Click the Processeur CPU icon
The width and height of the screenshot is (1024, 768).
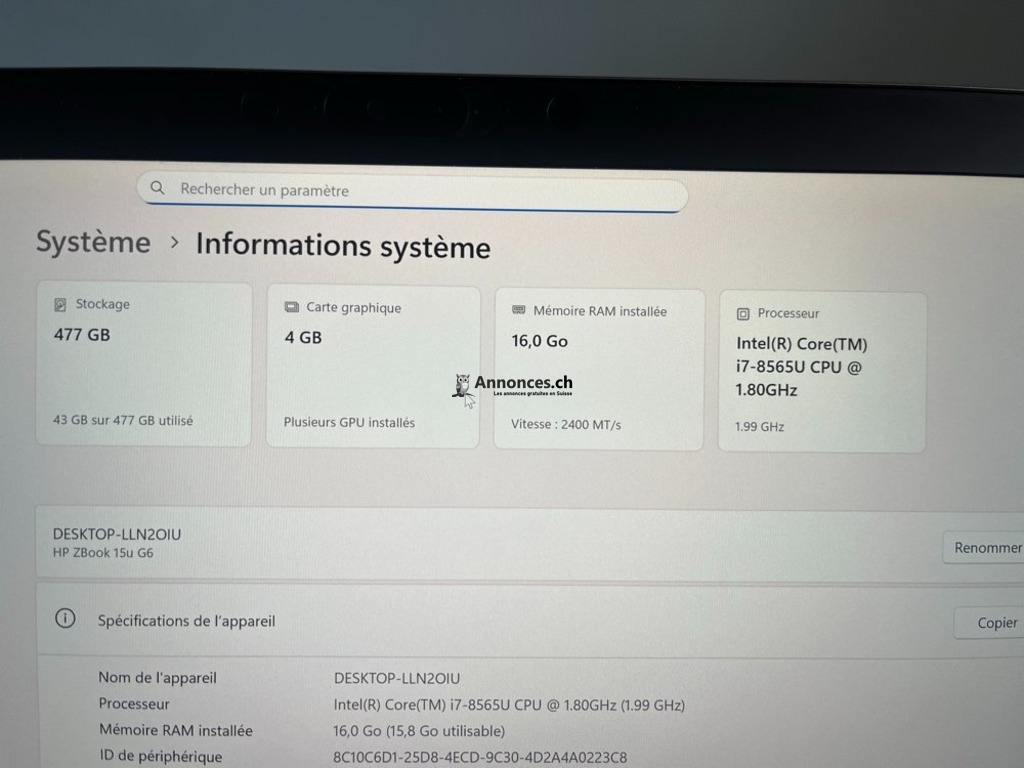[743, 313]
